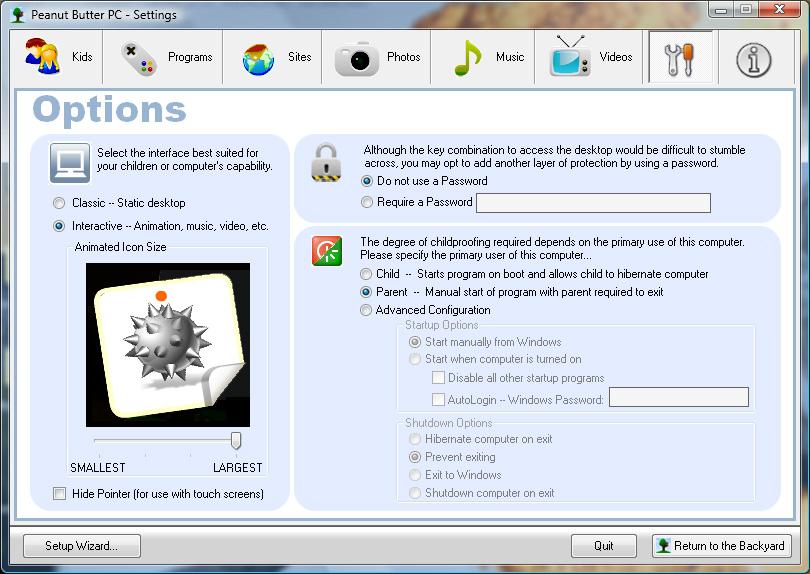The height and width of the screenshot is (574, 810).
Task: Click the wrench and screwdriver settings icon
Action: click(680, 57)
